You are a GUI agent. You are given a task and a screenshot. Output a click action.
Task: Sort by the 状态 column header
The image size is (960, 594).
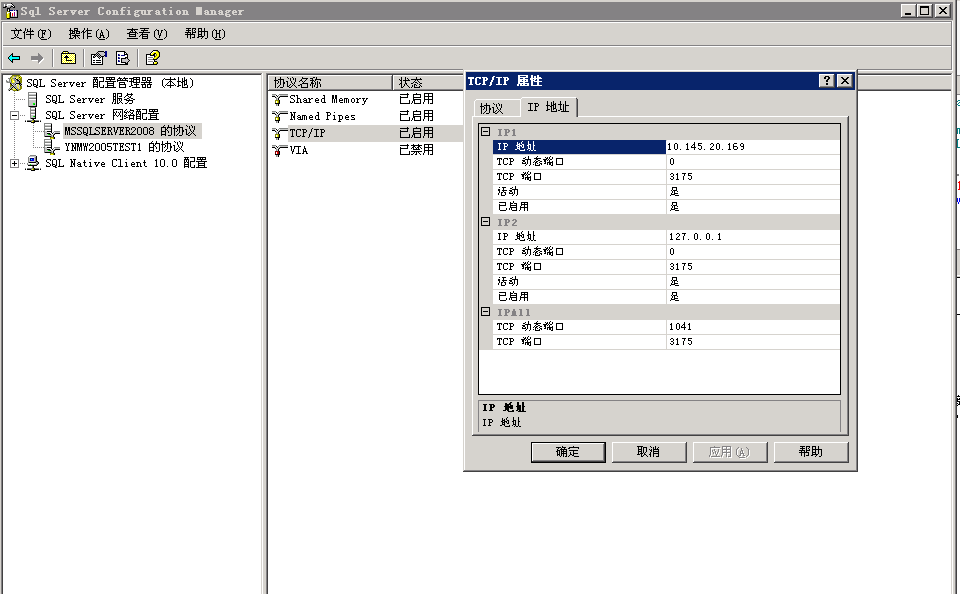pyautogui.click(x=427, y=83)
